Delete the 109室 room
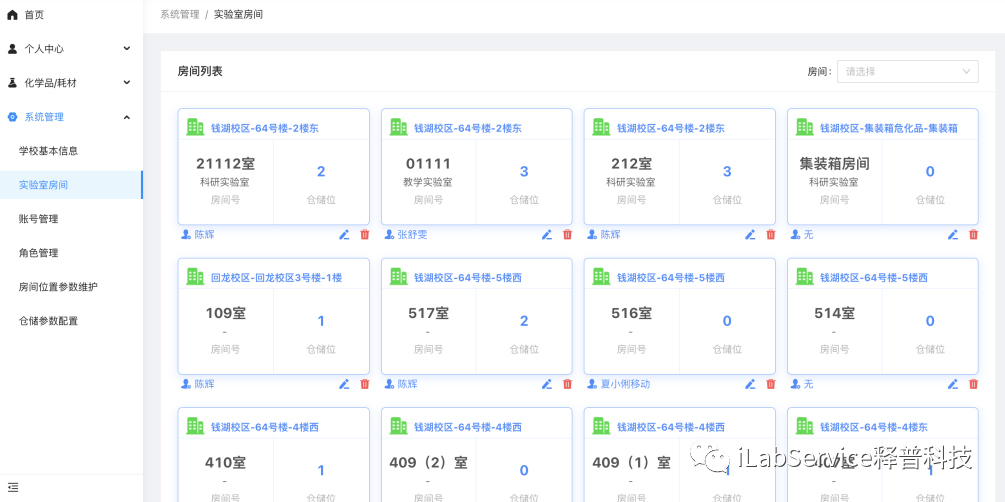This screenshot has width=1005, height=502. coord(365,384)
